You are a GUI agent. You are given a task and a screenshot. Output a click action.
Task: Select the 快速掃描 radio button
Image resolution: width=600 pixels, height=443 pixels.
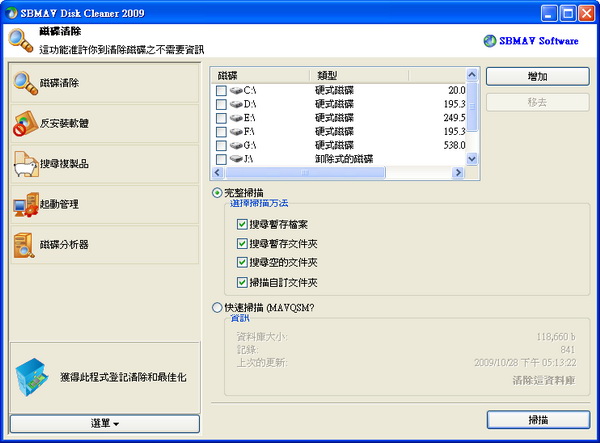[x=216, y=308]
